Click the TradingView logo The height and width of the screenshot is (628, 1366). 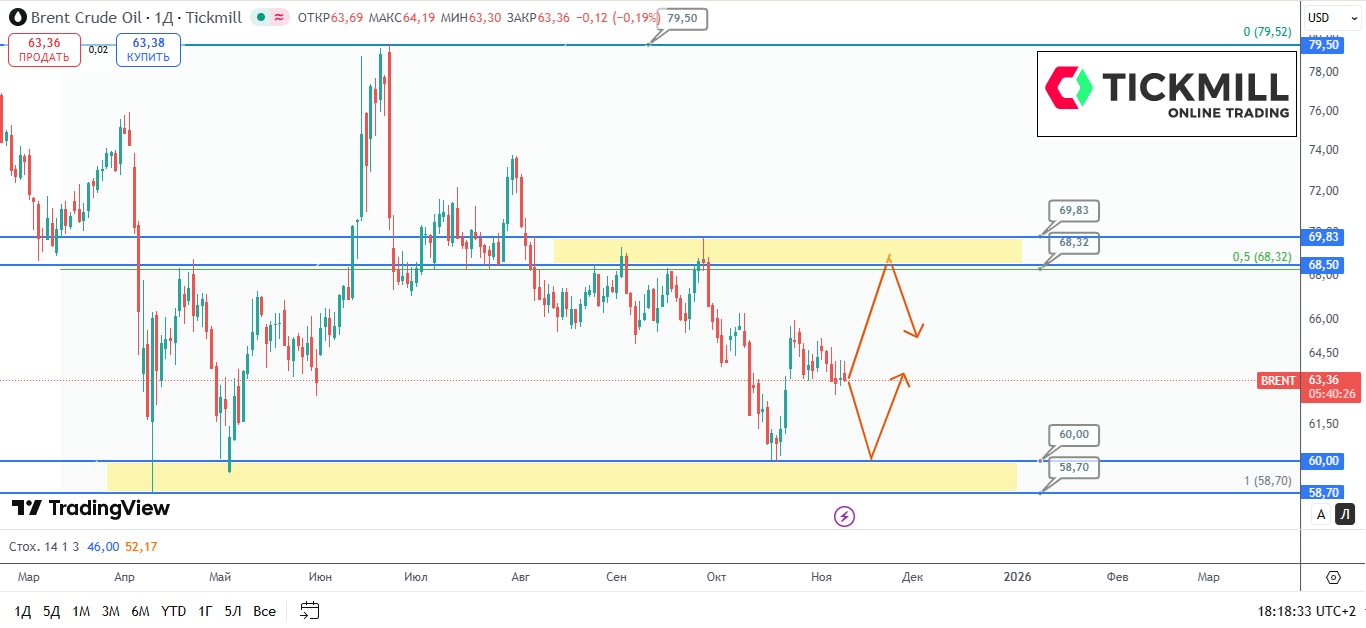point(91,508)
